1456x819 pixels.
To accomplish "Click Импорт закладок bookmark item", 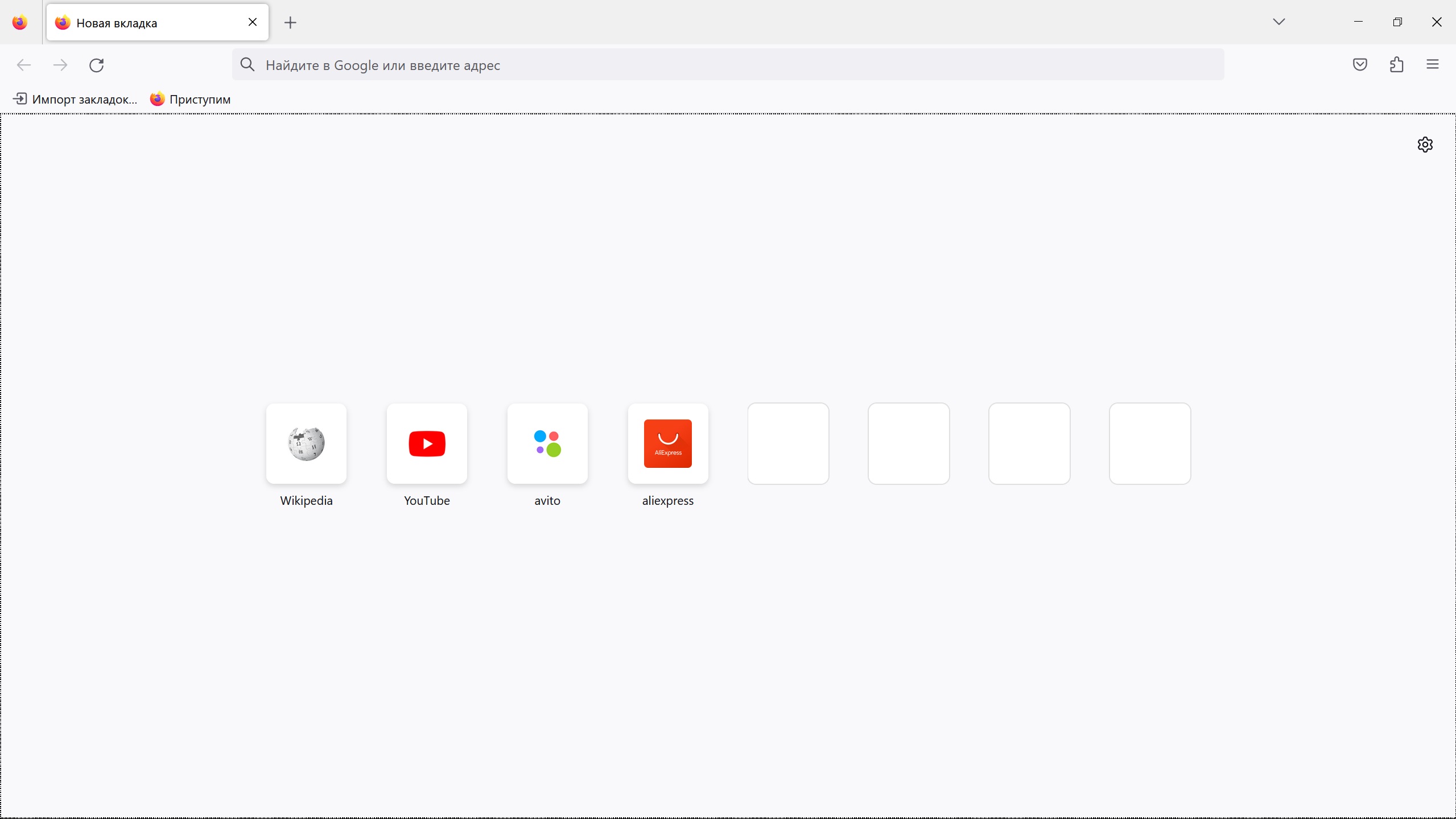I will pyautogui.click(x=75, y=99).
